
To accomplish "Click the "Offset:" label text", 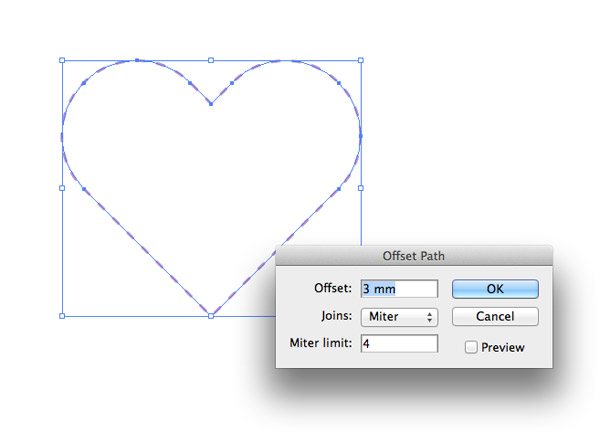I will [x=333, y=288].
